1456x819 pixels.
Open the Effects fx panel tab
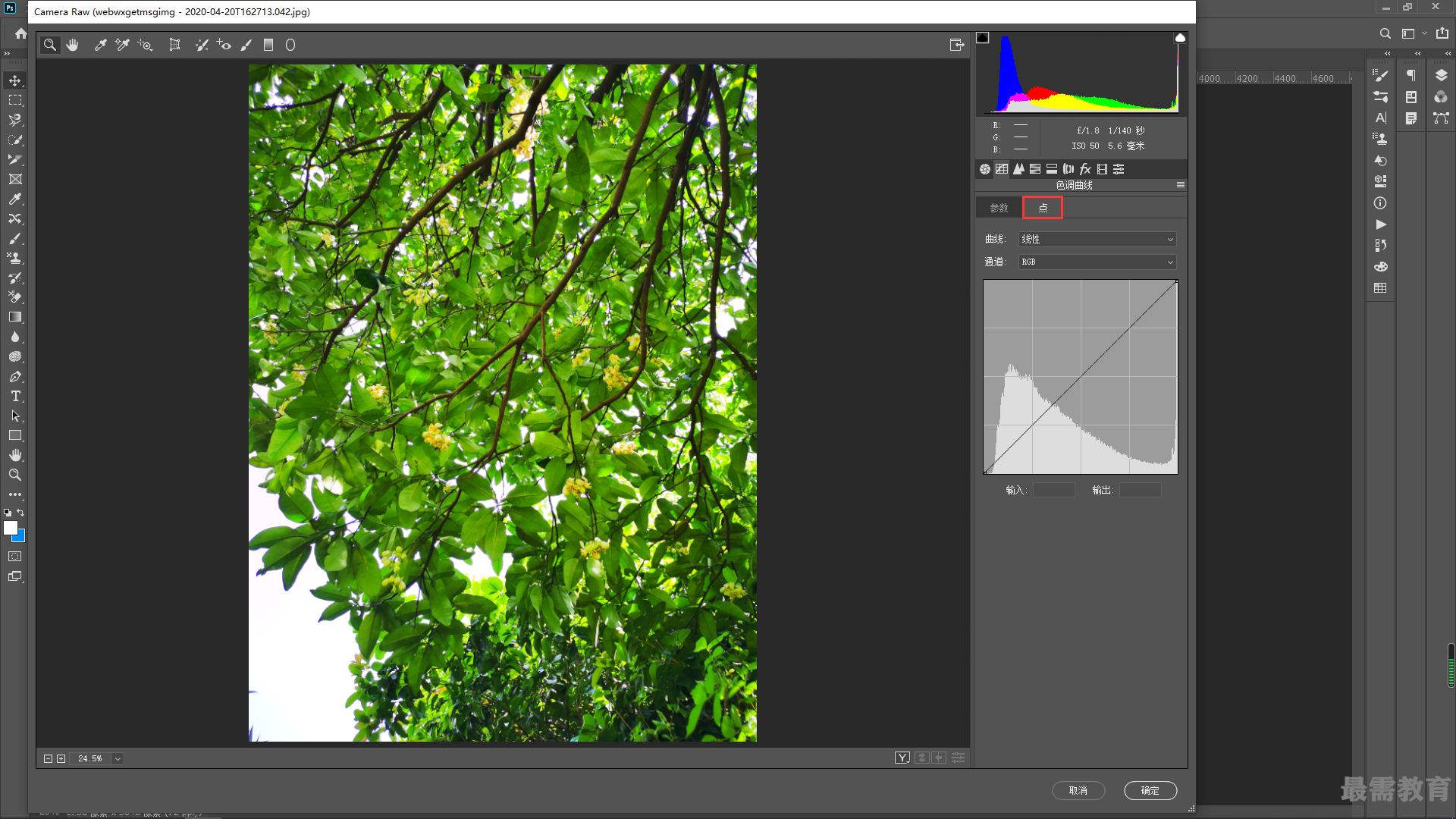[1085, 169]
